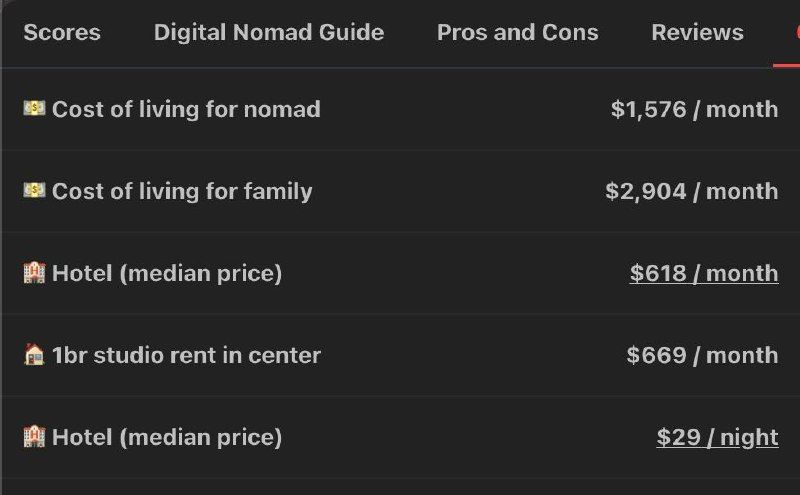The width and height of the screenshot is (800, 495).
Task: Select the Cost of living for nomad label
Action: point(186,109)
